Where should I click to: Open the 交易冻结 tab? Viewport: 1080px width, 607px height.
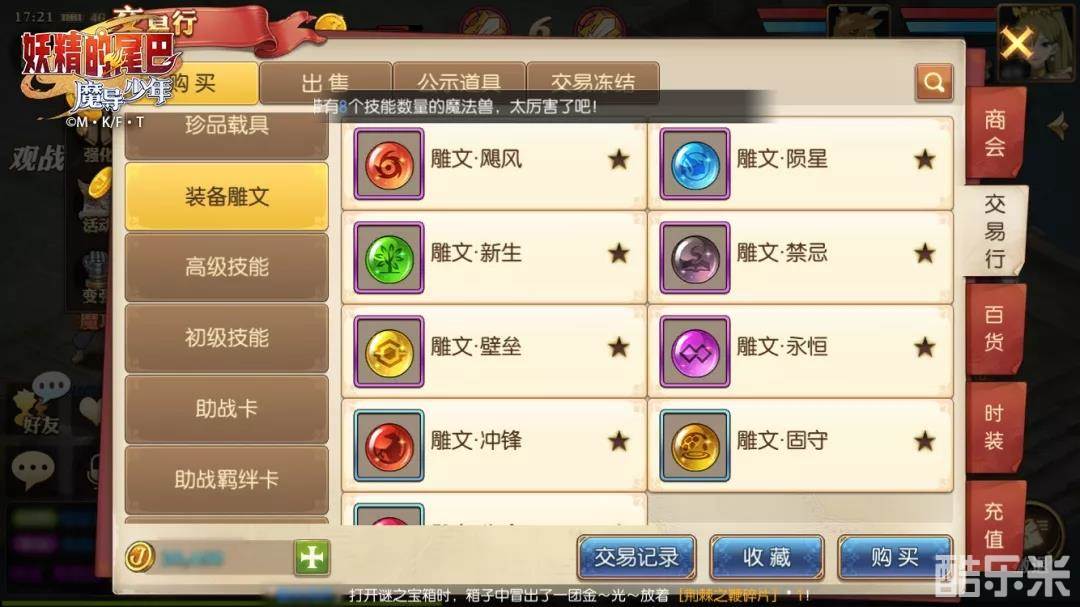coord(593,83)
